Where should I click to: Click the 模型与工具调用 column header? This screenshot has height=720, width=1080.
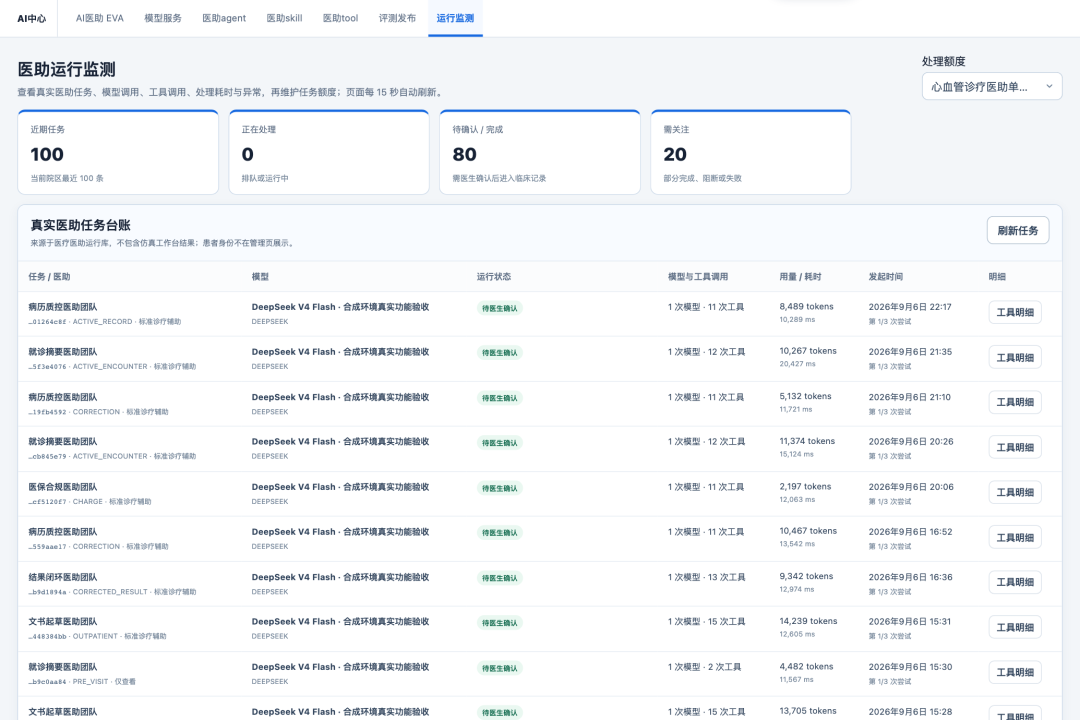pos(698,277)
